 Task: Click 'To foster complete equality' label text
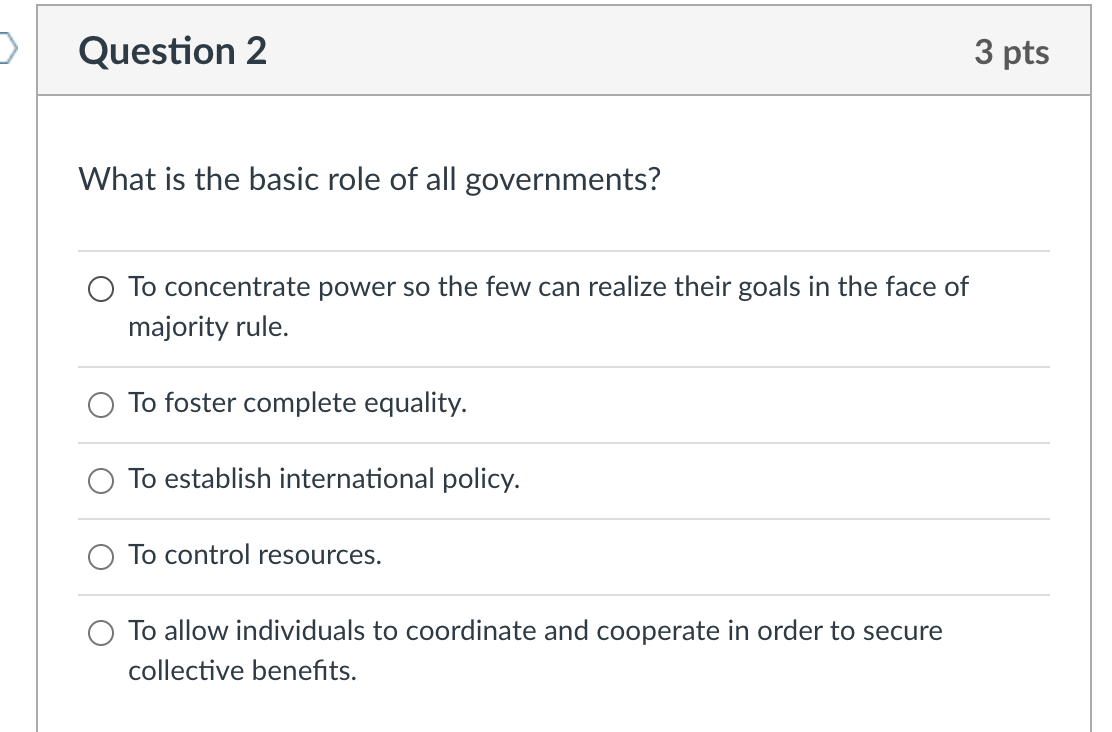pos(297,403)
